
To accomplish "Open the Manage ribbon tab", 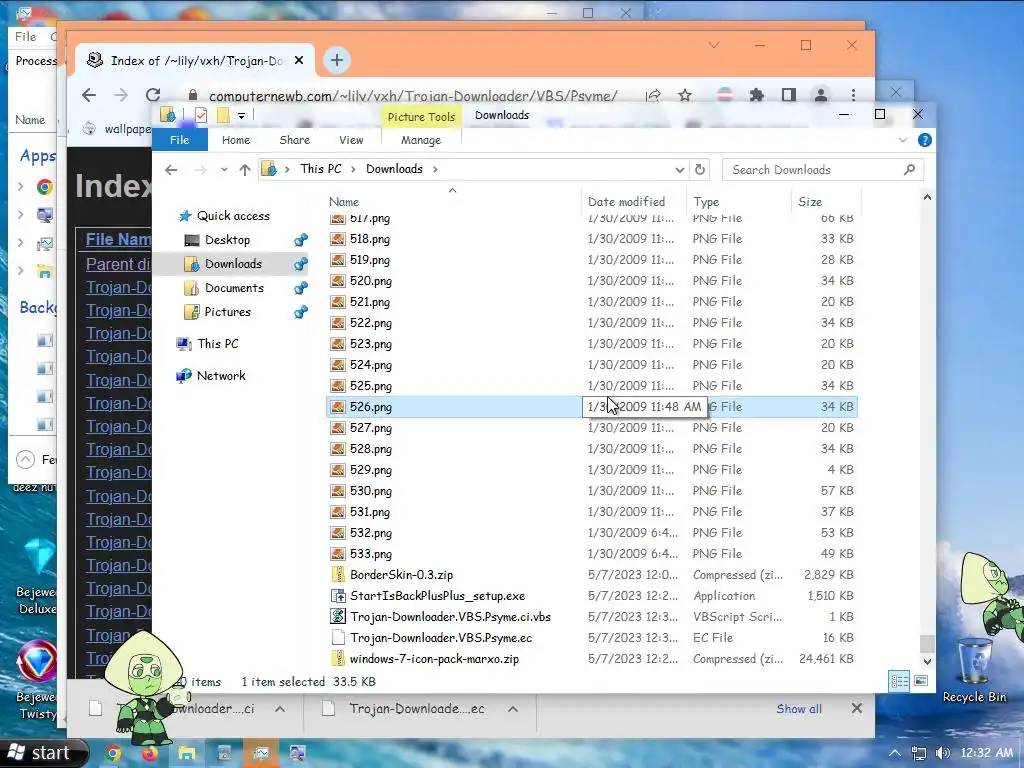I will coord(421,140).
